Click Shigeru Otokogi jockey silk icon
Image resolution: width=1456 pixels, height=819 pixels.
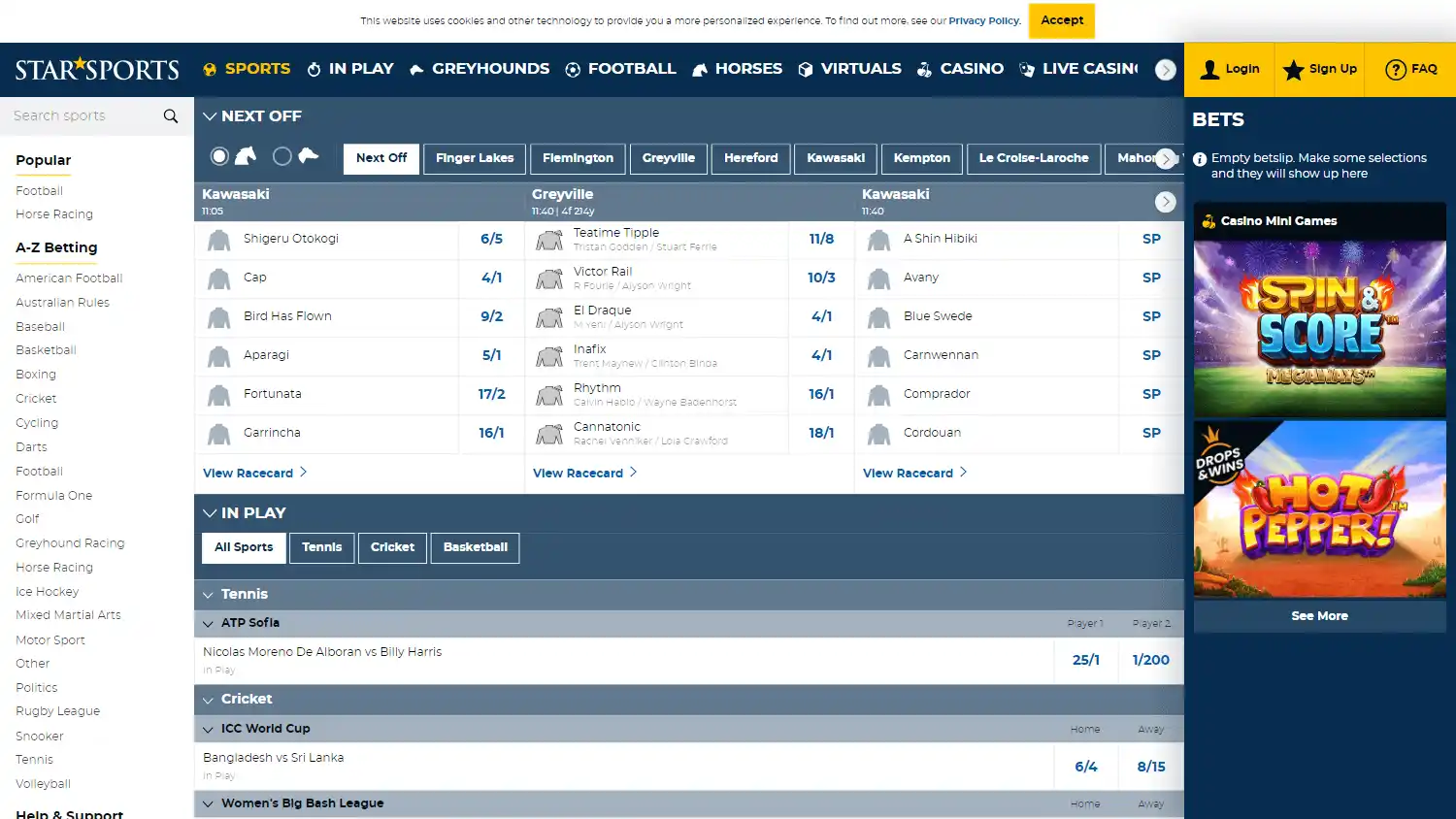point(219,240)
